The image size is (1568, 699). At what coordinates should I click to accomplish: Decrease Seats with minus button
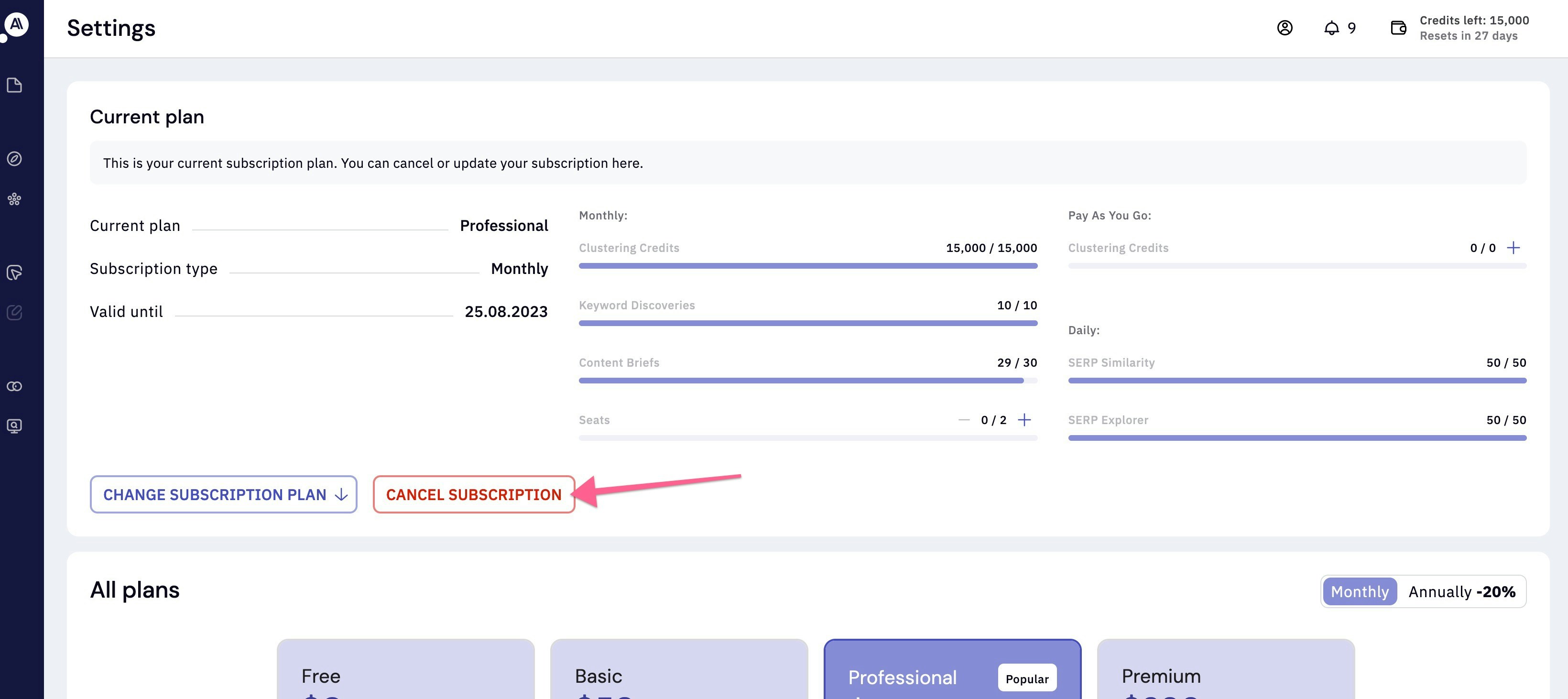964,420
